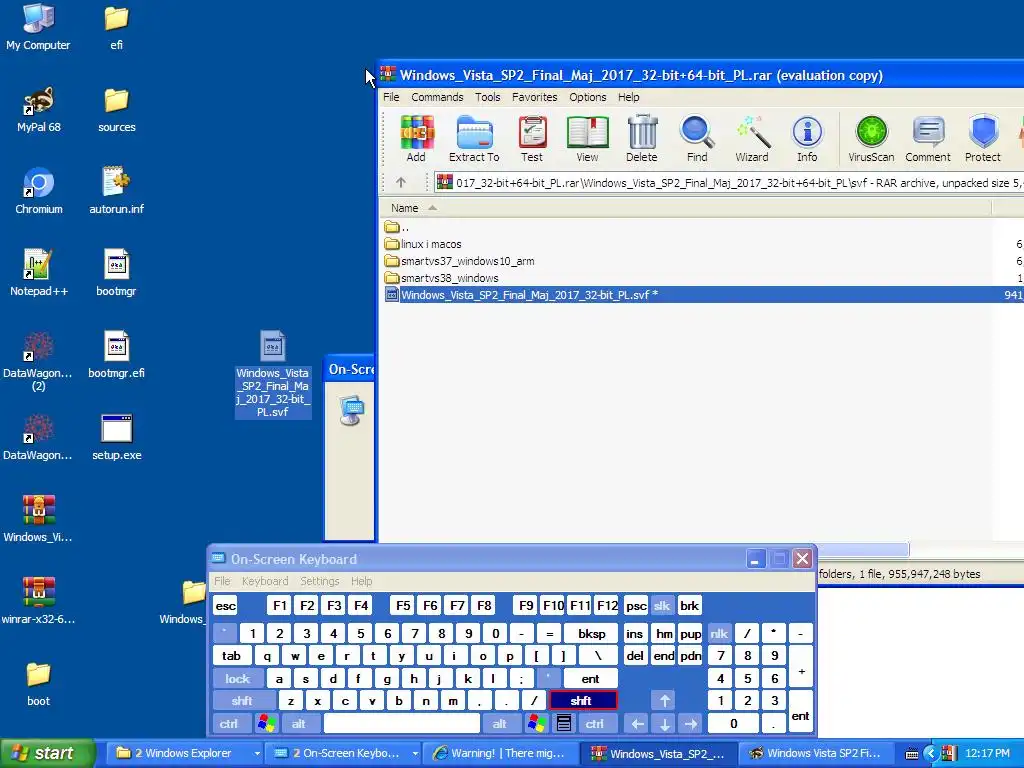Click the spacebar on On-Screen Keyboard

pyautogui.click(x=402, y=724)
